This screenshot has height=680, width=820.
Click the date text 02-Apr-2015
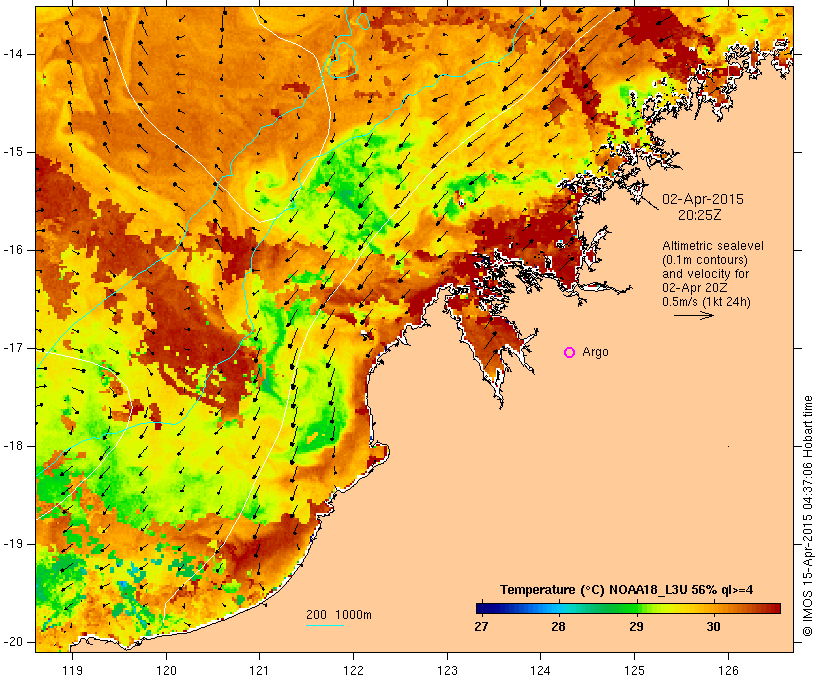click(x=703, y=199)
